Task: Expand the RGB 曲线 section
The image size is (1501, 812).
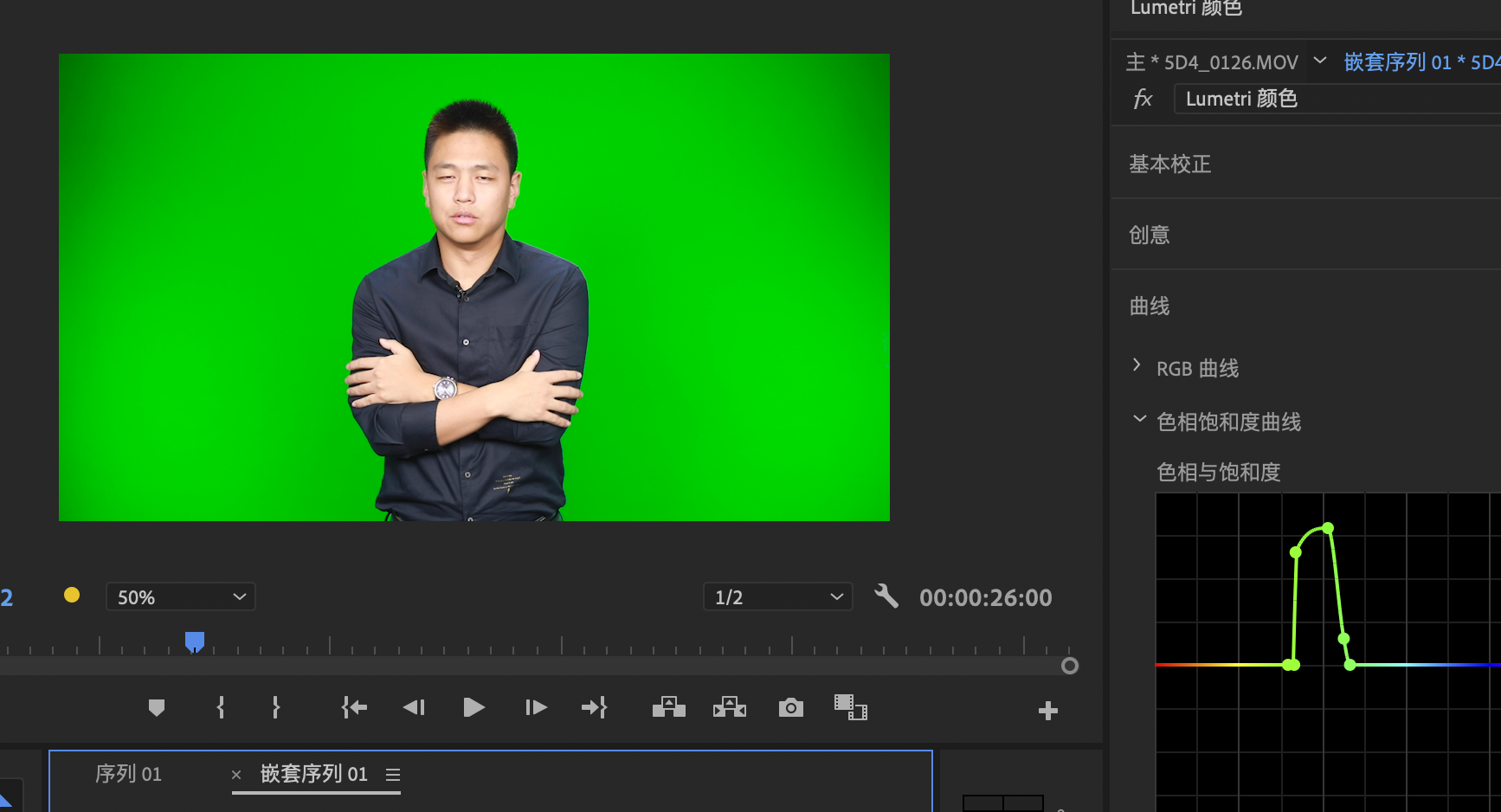Action: click(1137, 366)
